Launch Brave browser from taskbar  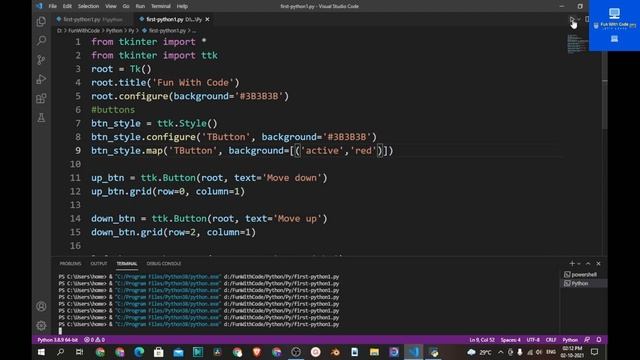pyautogui.click(x=257, y=352)
